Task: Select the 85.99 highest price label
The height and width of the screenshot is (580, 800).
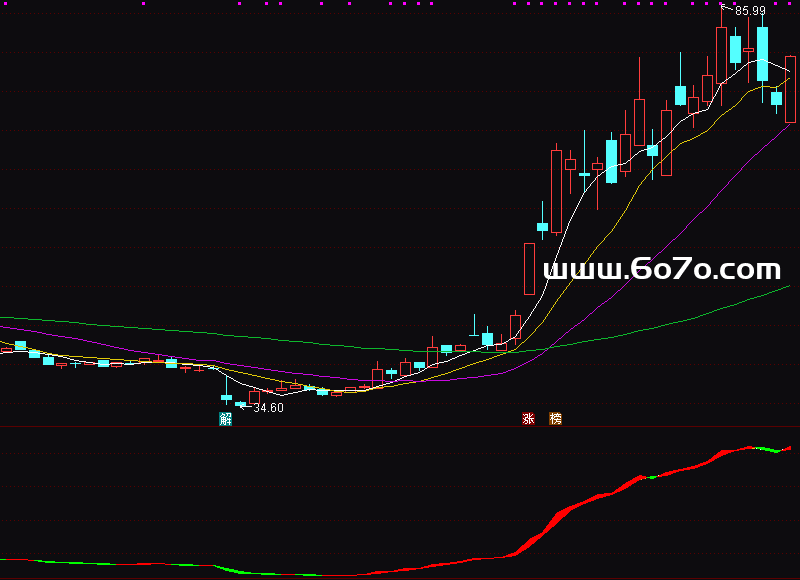Action: point(750,11)
